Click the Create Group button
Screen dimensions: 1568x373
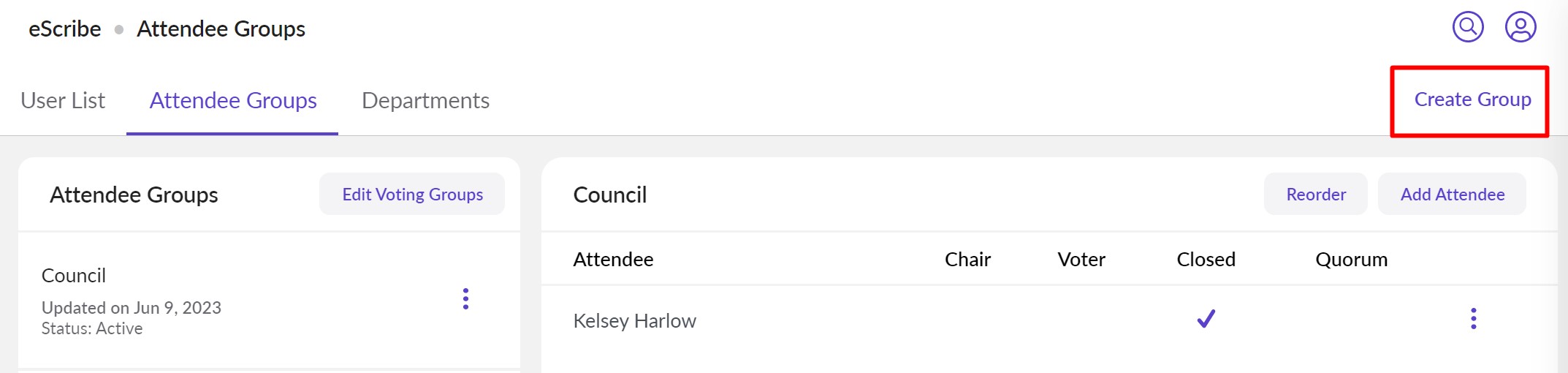(x=1472, y=99)
